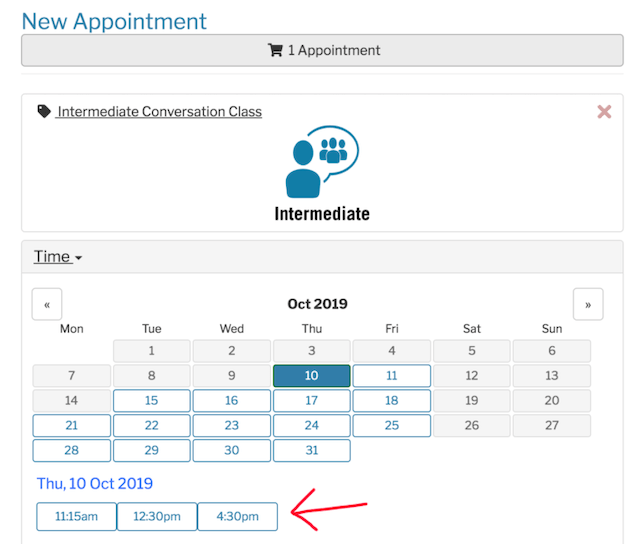Choose October 17 on the calendar
This screenshot has height=544, width=640.
tap(312, 401)
